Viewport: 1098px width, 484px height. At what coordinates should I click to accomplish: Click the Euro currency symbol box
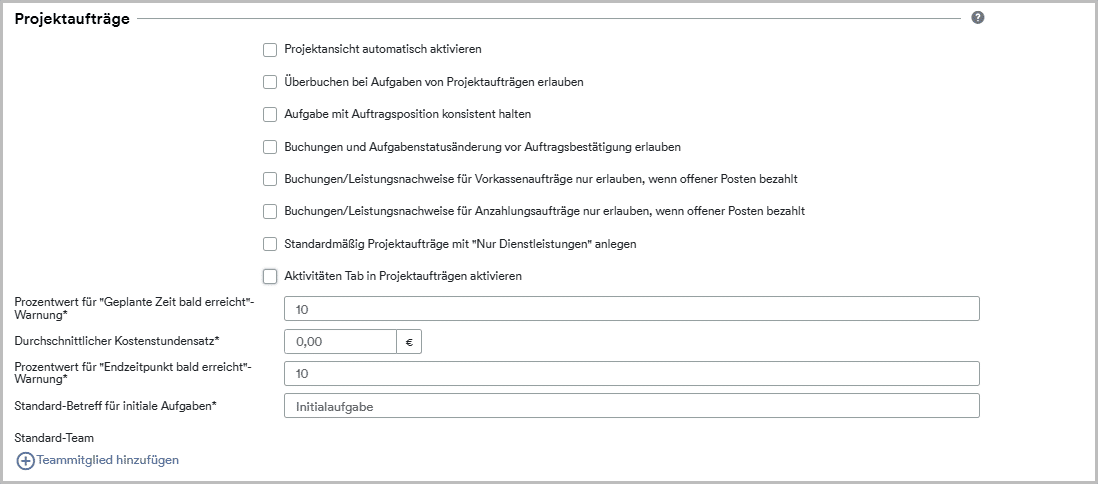click(409, 342)
